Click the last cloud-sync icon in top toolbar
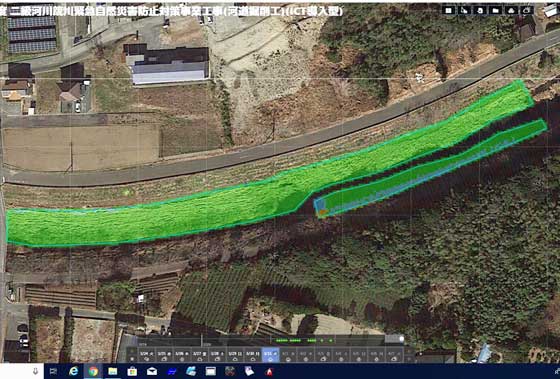The width and height of the screenshot is (560, 379). pyautogui.click(x=526, y=10)
